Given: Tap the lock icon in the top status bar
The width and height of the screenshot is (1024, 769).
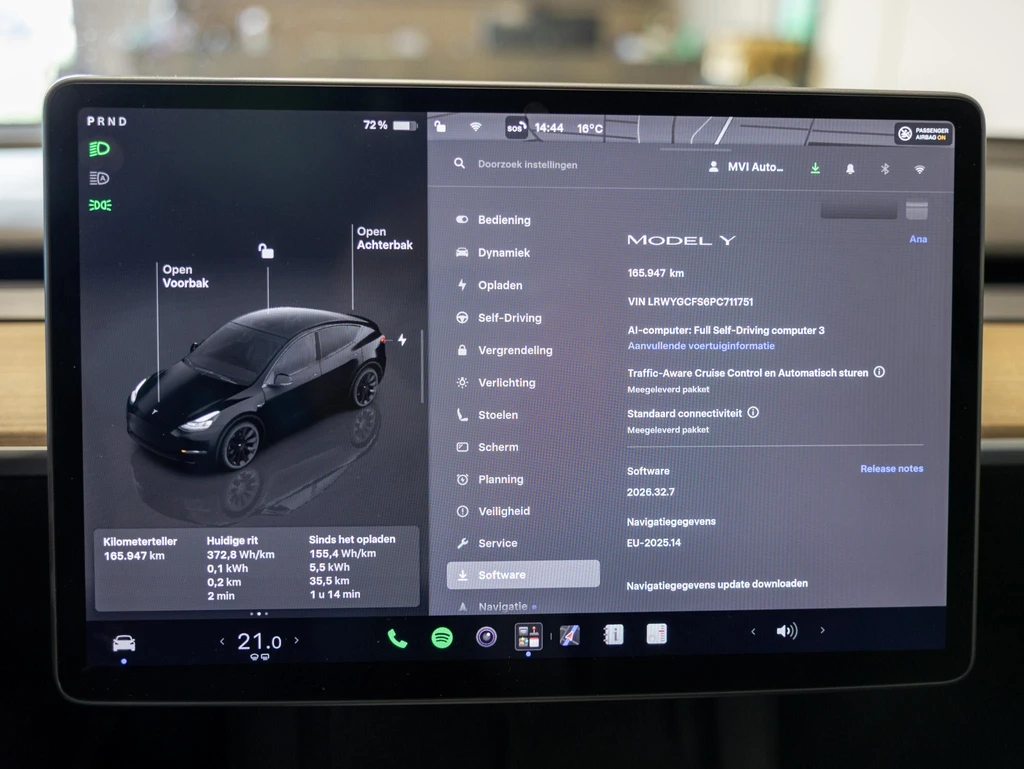Looking at the screenshot, I should click(x=440, y=126).
